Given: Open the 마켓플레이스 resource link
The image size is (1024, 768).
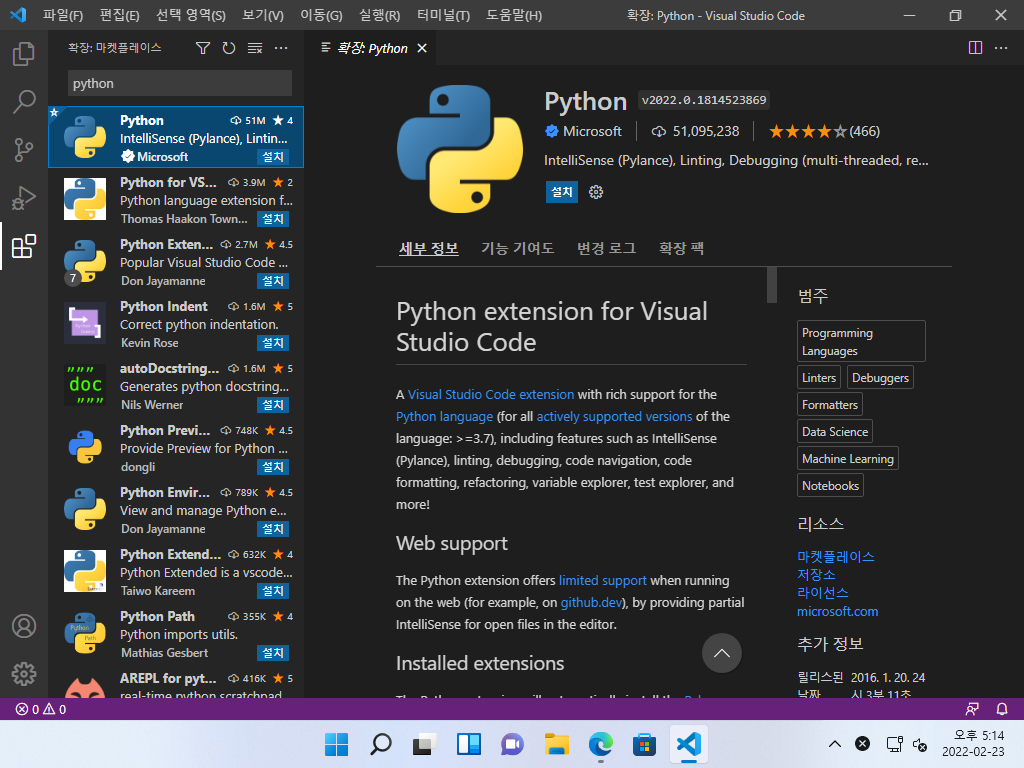Looking at the screenshot, I should coord(835,556).
